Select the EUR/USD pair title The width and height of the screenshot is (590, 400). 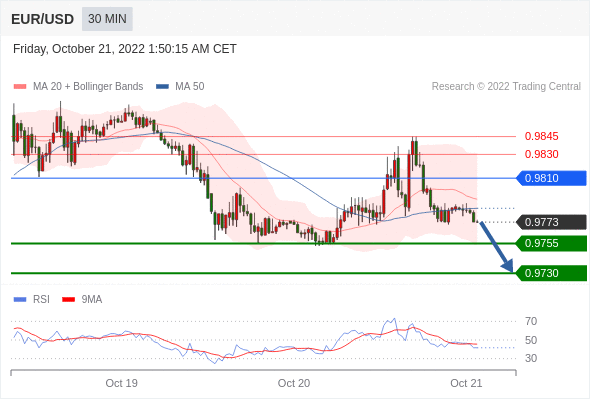click(x=43, y=19)
